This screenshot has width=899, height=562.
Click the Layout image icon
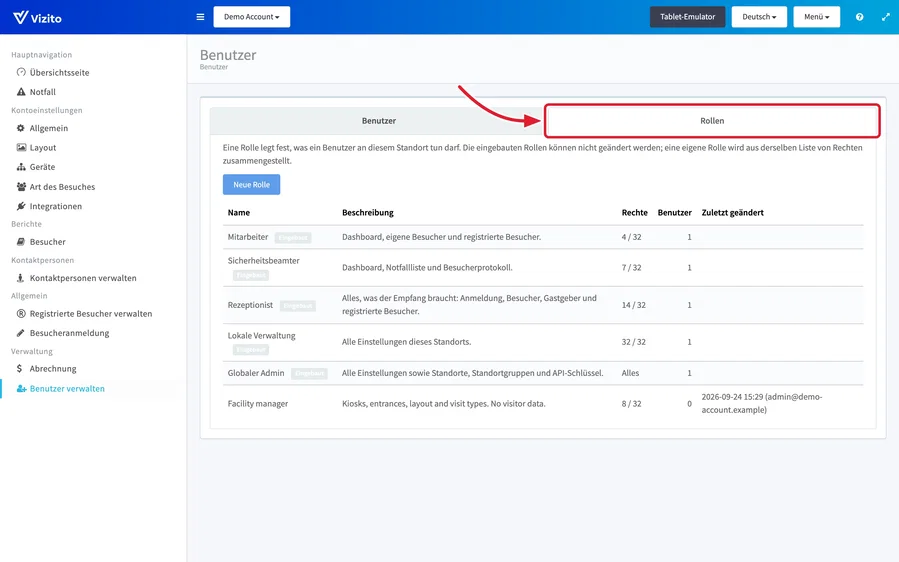[21, 147]
